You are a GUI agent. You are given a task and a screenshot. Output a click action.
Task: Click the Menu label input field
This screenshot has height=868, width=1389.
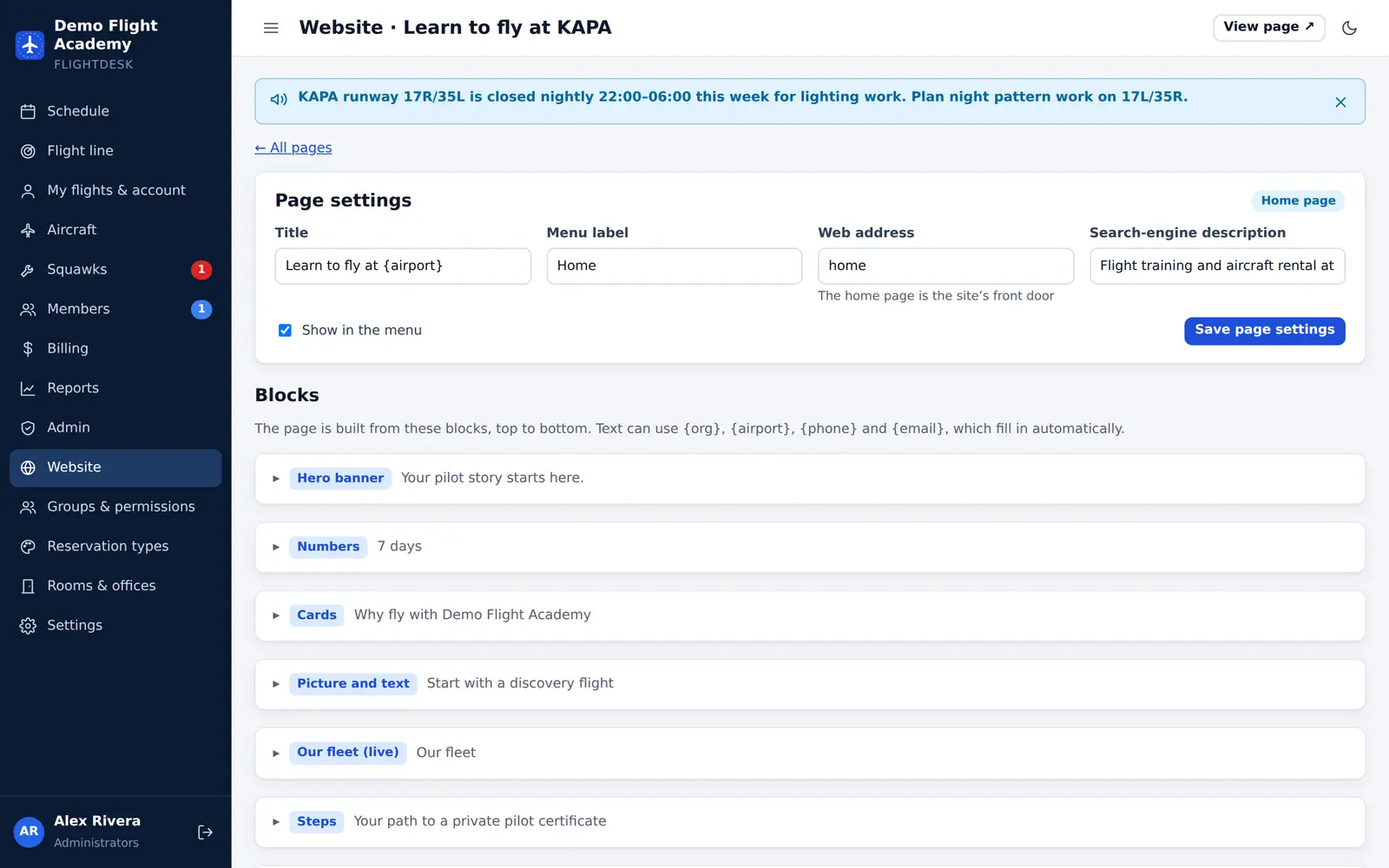[x=675, y=266]
